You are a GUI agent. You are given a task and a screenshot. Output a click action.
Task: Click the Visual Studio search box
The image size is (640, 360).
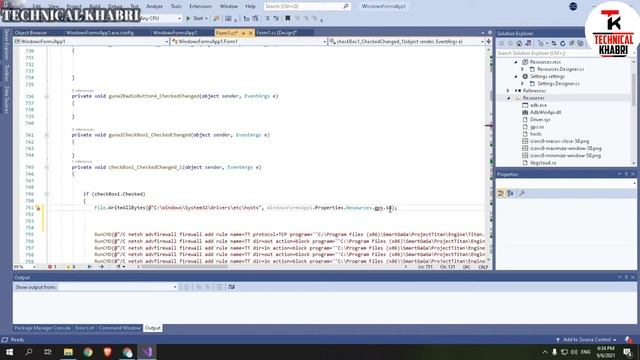coord(306,7)
